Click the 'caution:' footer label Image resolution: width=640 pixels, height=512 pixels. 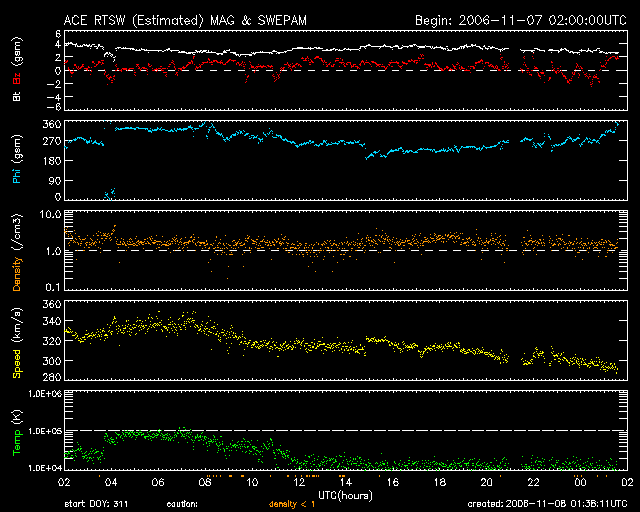point(182,505)
